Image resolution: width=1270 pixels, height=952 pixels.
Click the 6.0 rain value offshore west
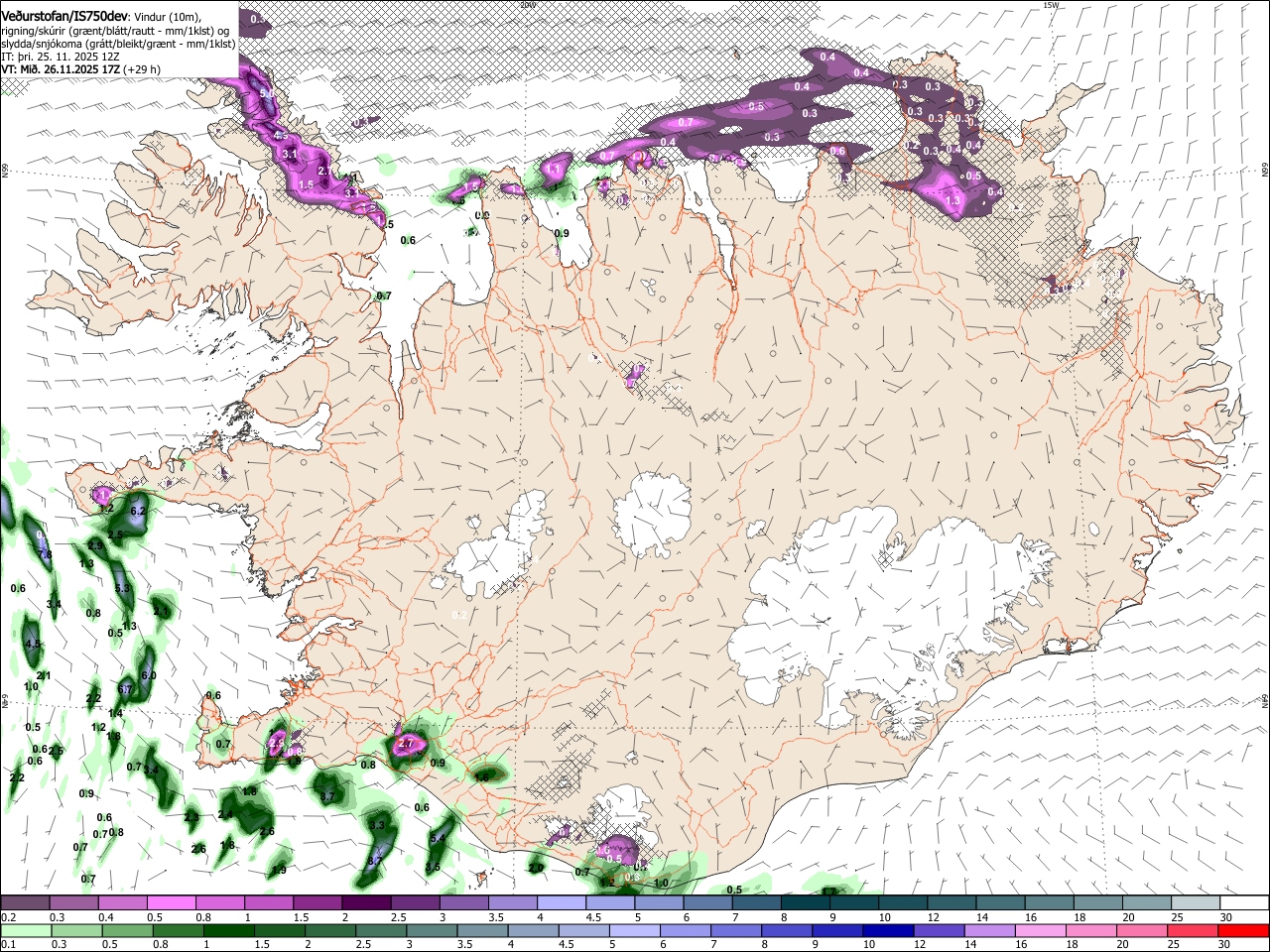coord(149,675)
